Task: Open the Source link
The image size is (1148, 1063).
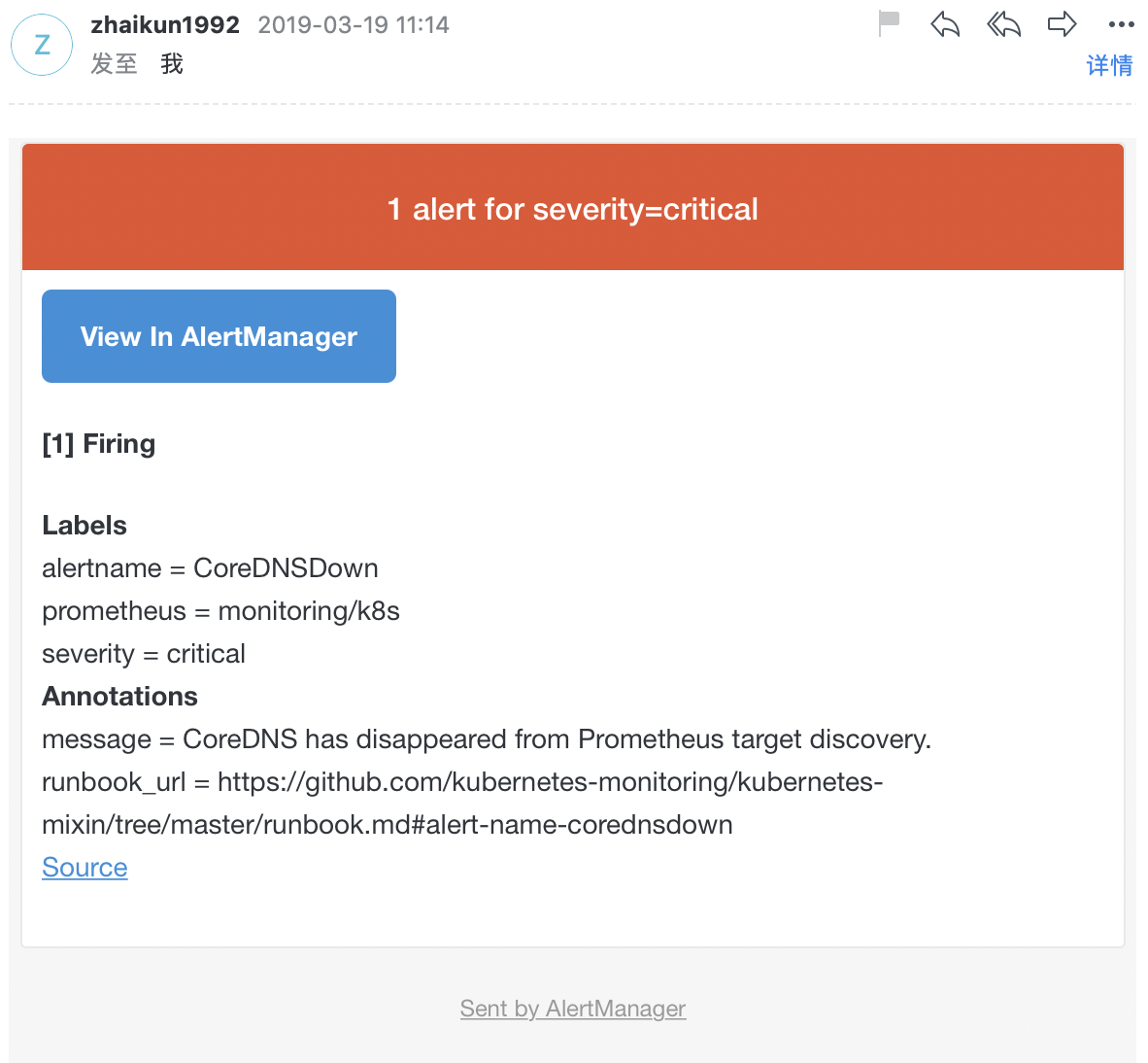Action: tap(84, 867)
